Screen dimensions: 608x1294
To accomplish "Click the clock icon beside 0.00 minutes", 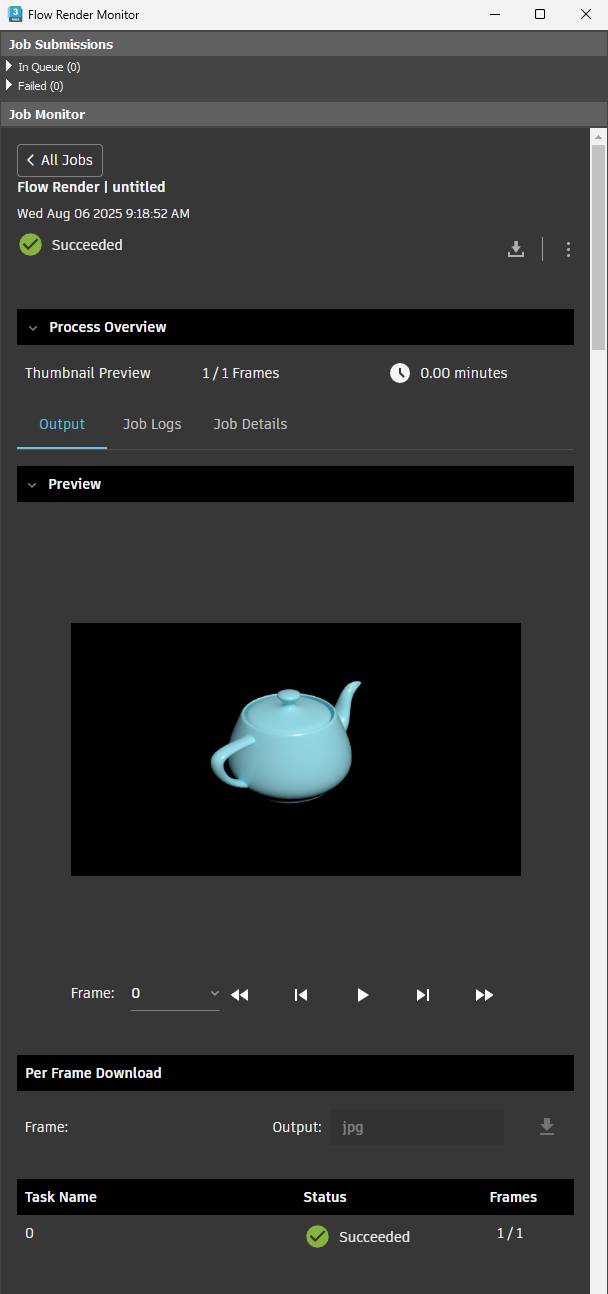I will click(400, 373).
